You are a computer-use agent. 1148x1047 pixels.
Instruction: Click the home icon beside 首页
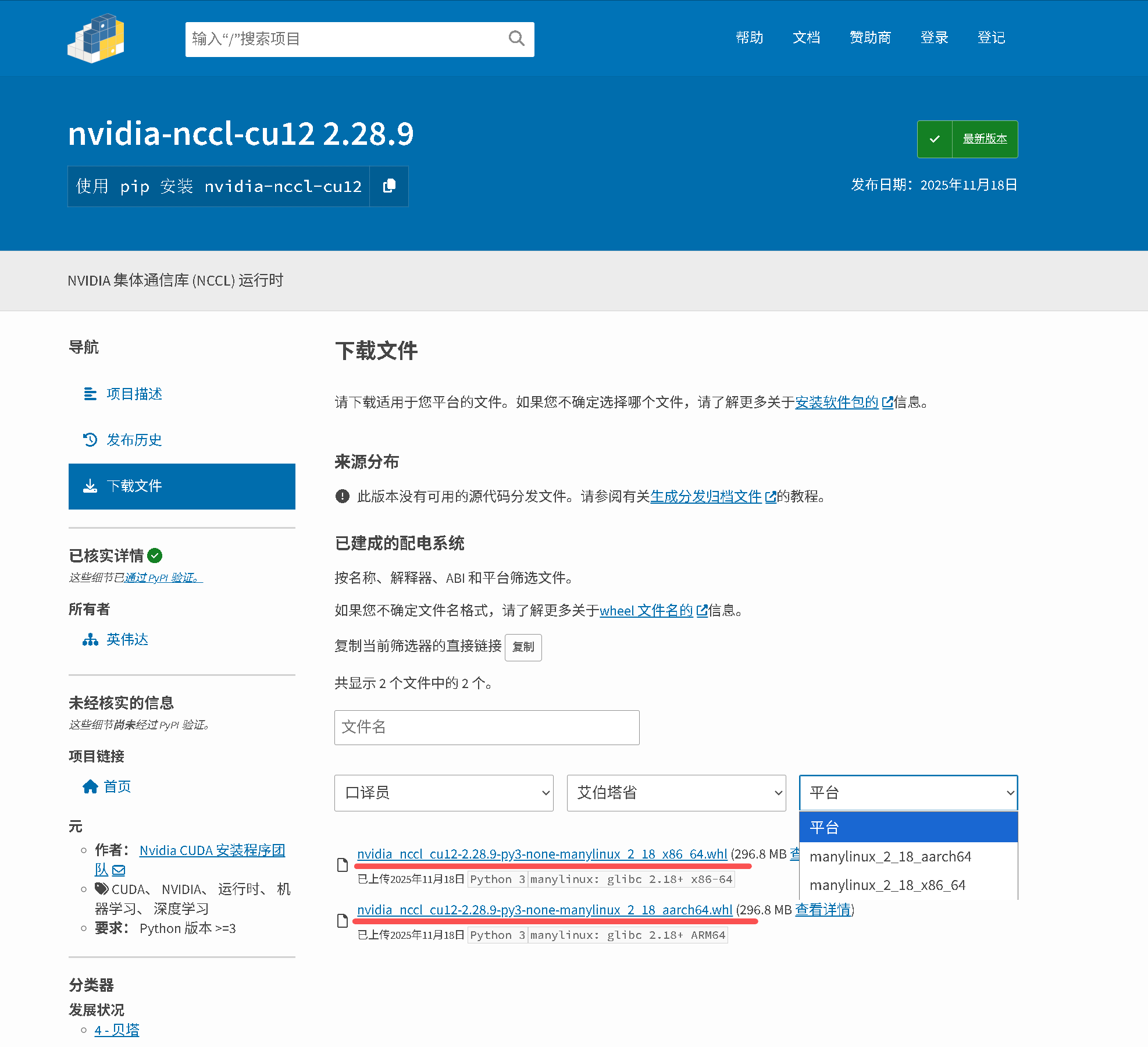click(x=90, y=786)
